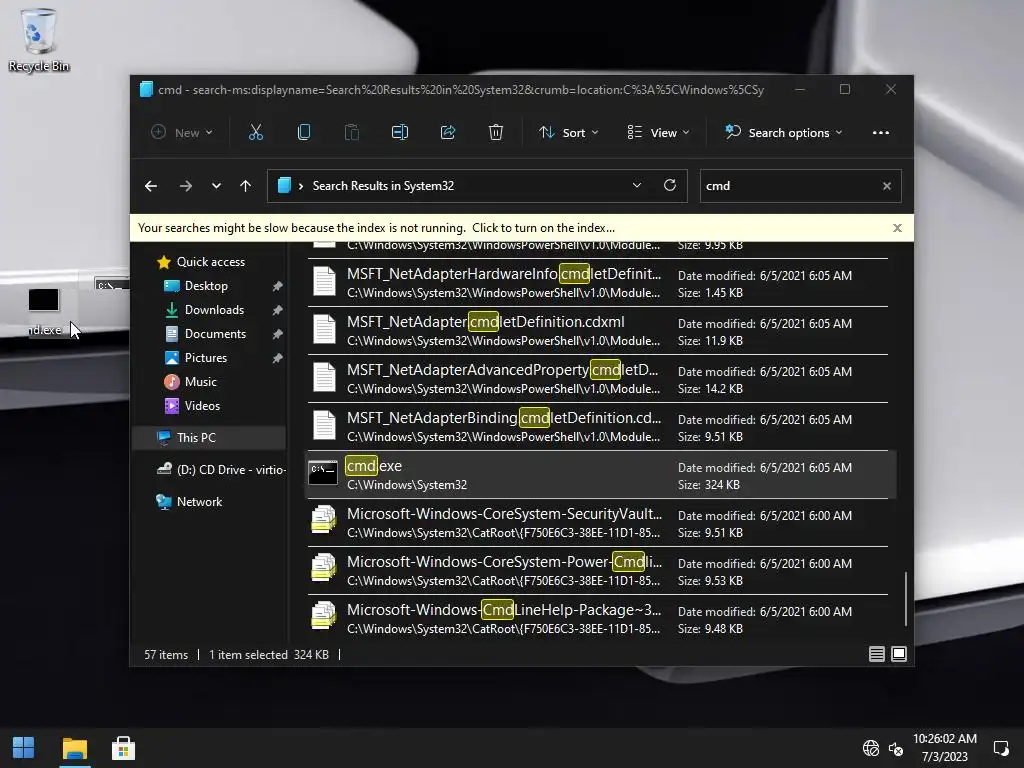The height and width of the screenshot is (768, 1024).
Task: Click the cmd.exe desktop shortcut
Action: coord(44,312)
